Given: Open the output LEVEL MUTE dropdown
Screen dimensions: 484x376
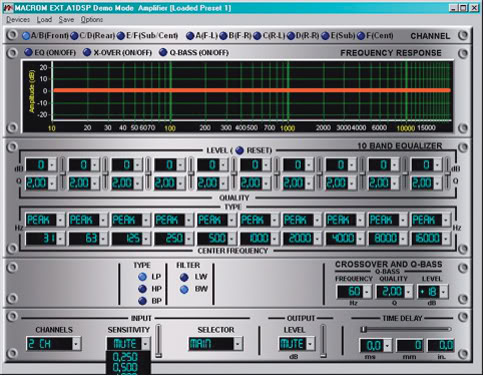Looking at the screenshot, I should click(310, 344).
